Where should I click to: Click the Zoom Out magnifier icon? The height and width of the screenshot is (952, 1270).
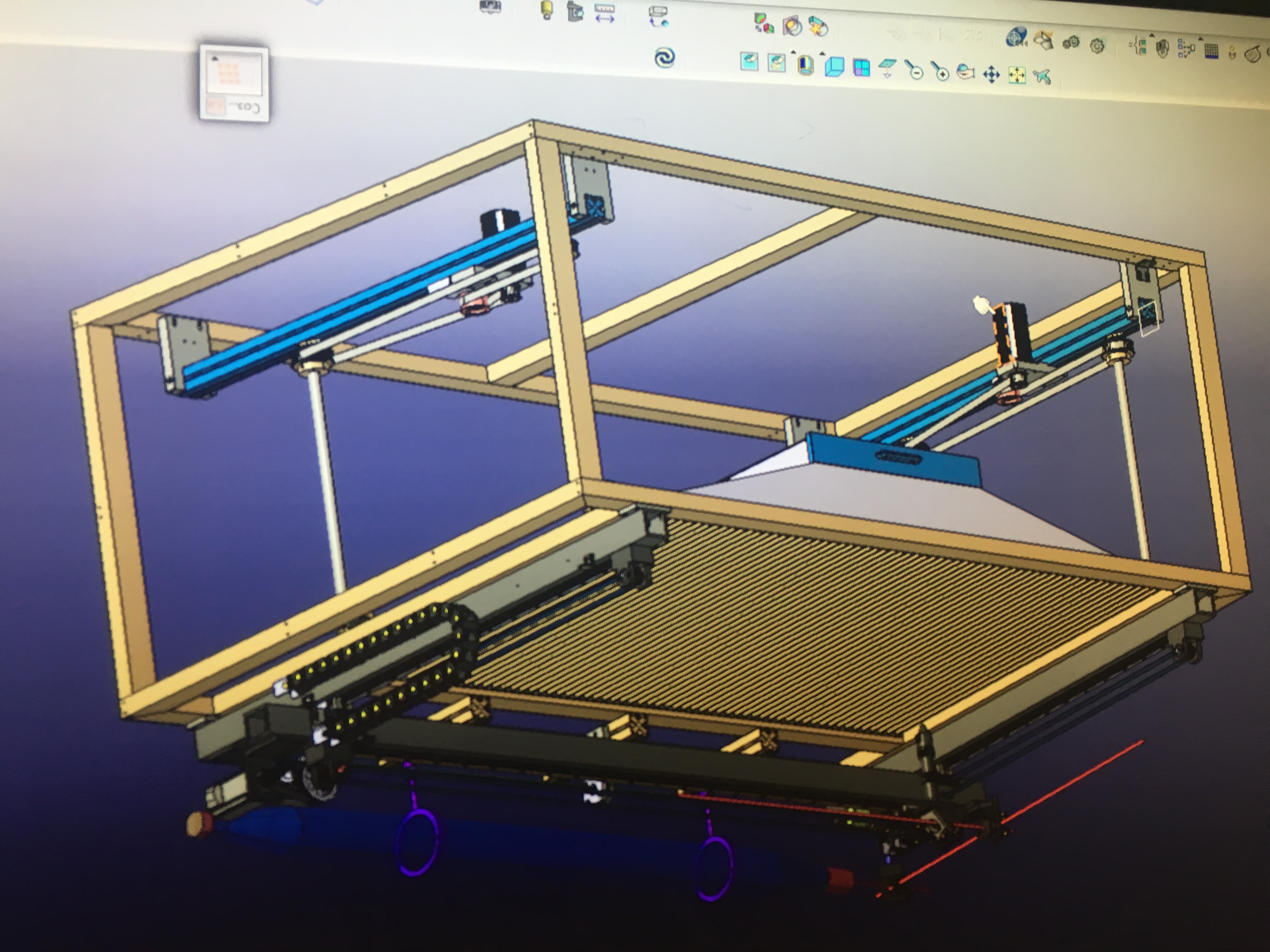915,71
